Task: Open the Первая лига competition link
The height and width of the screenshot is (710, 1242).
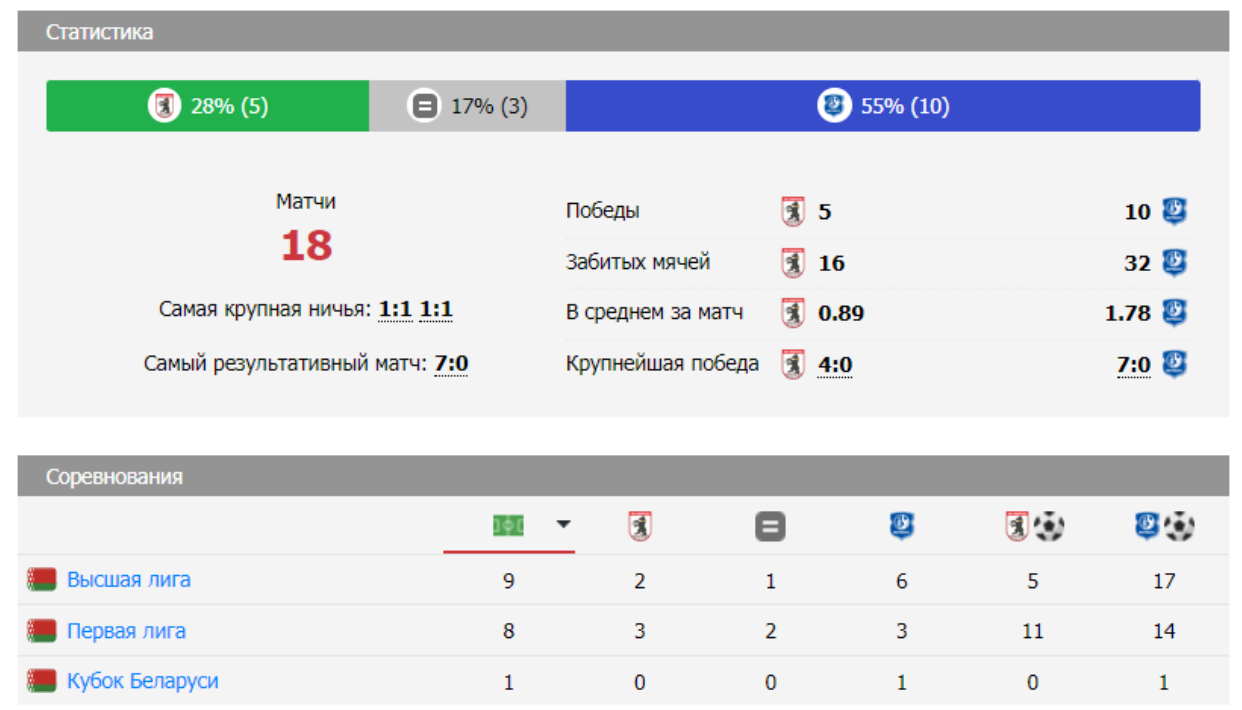Action: coord(126,631)
